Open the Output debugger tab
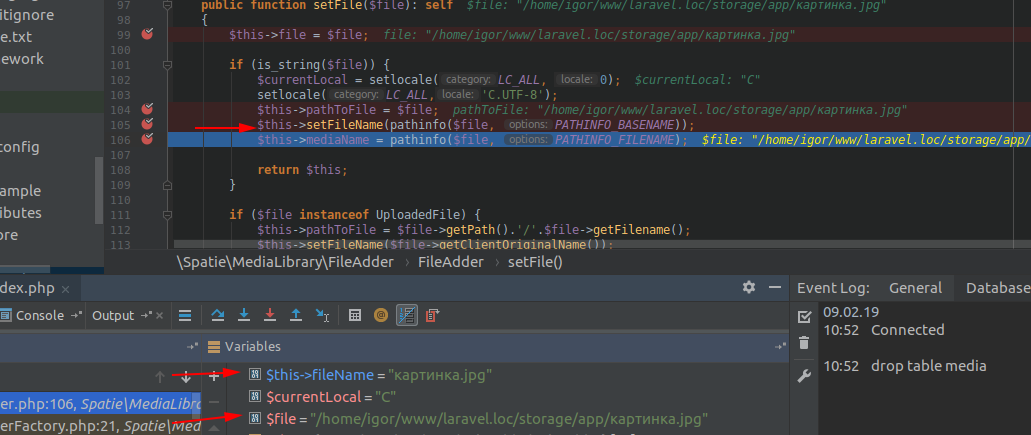 (x=113, y=315)
